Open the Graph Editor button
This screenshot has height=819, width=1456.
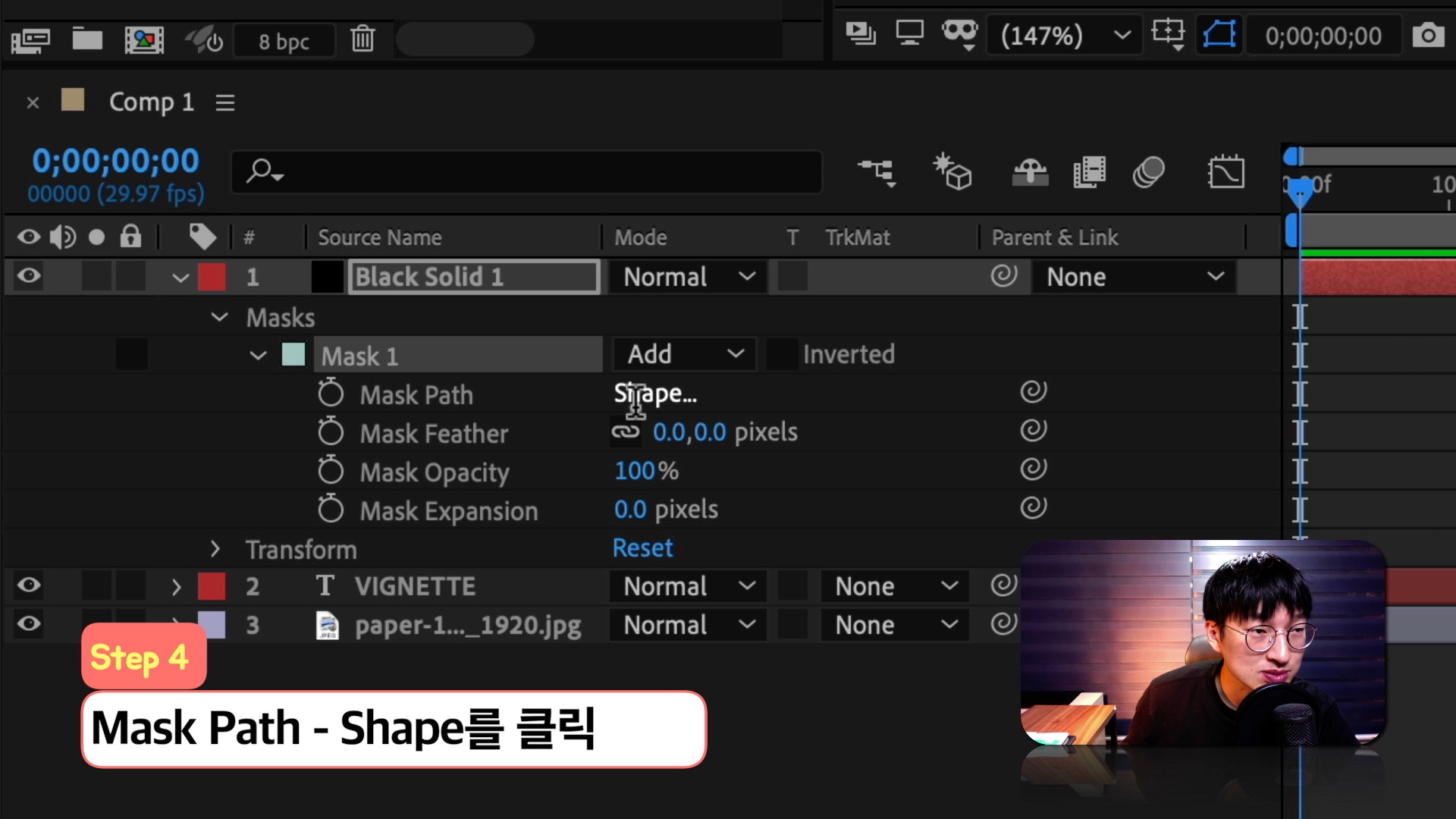[x=1225, y=172]
